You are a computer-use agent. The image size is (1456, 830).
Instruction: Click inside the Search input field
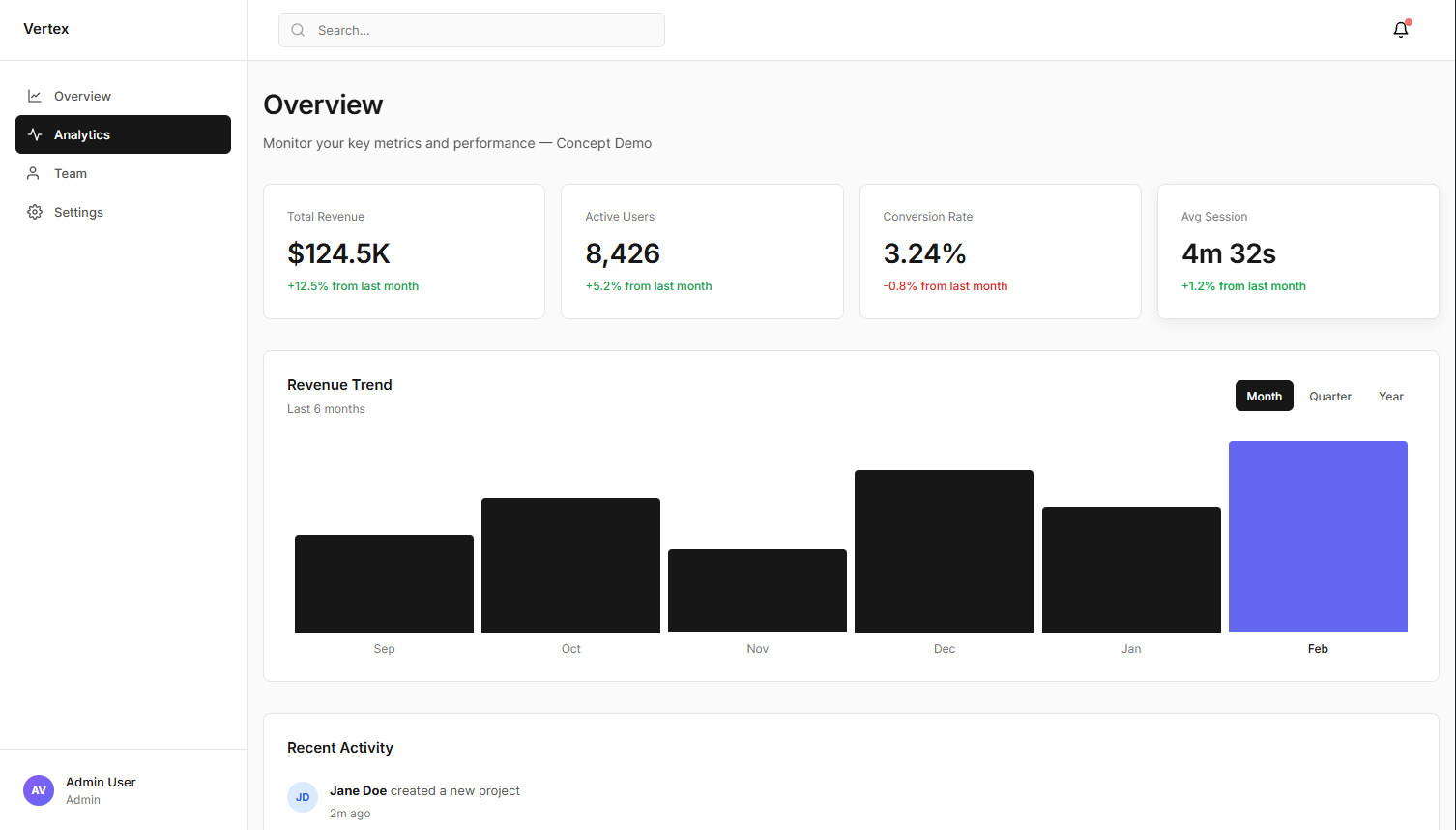[471, 30]
